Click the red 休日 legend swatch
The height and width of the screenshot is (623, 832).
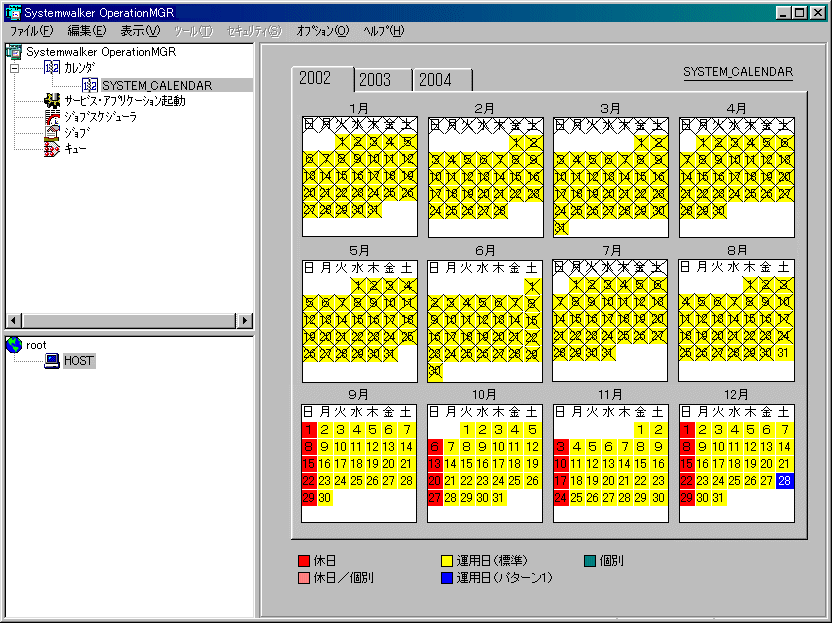point(304,561)
